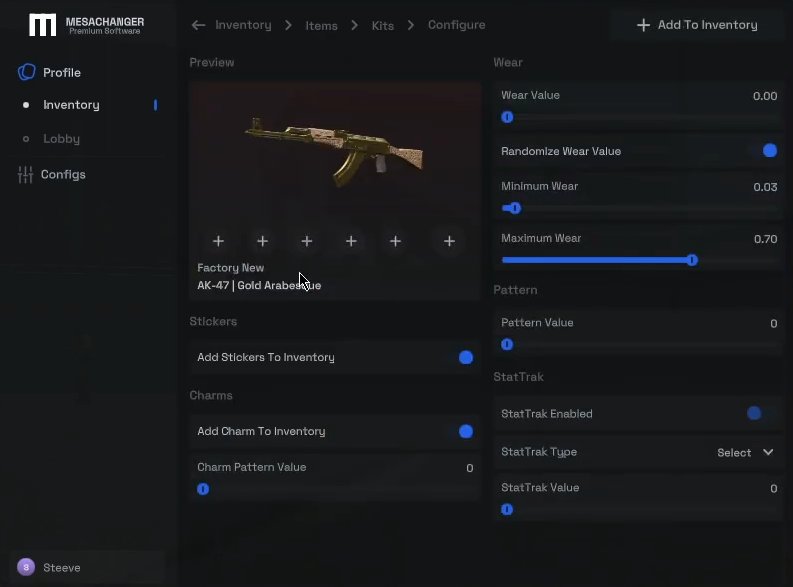Image resolution: width=793 pixels, height=587 pixels.
Task: Click the MesaChanger logo
Action: pyautogui.click(x=43, y=25)
